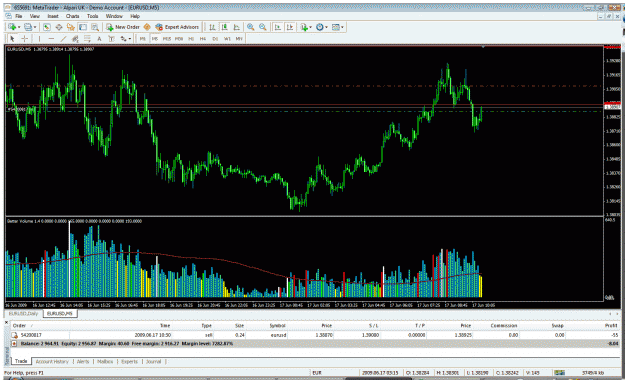Expand the Profiles dropdown arrow

click(35, 27)
